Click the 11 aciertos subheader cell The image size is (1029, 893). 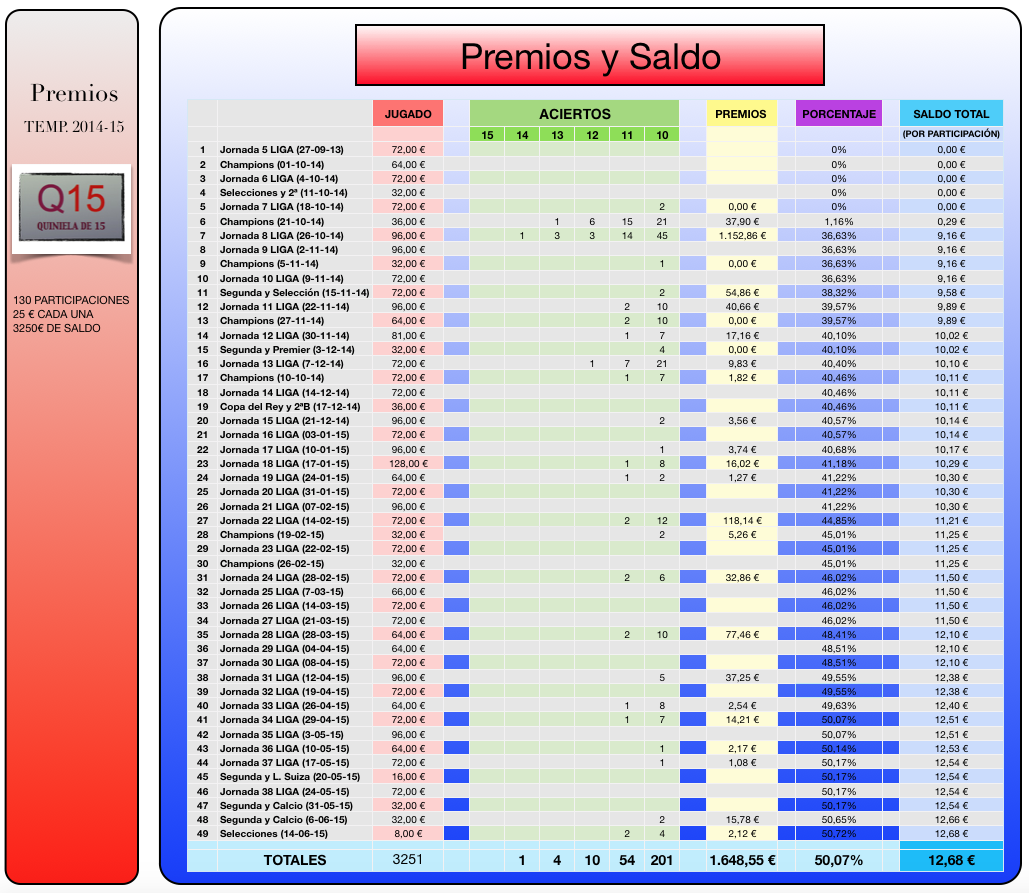point(627,135)
